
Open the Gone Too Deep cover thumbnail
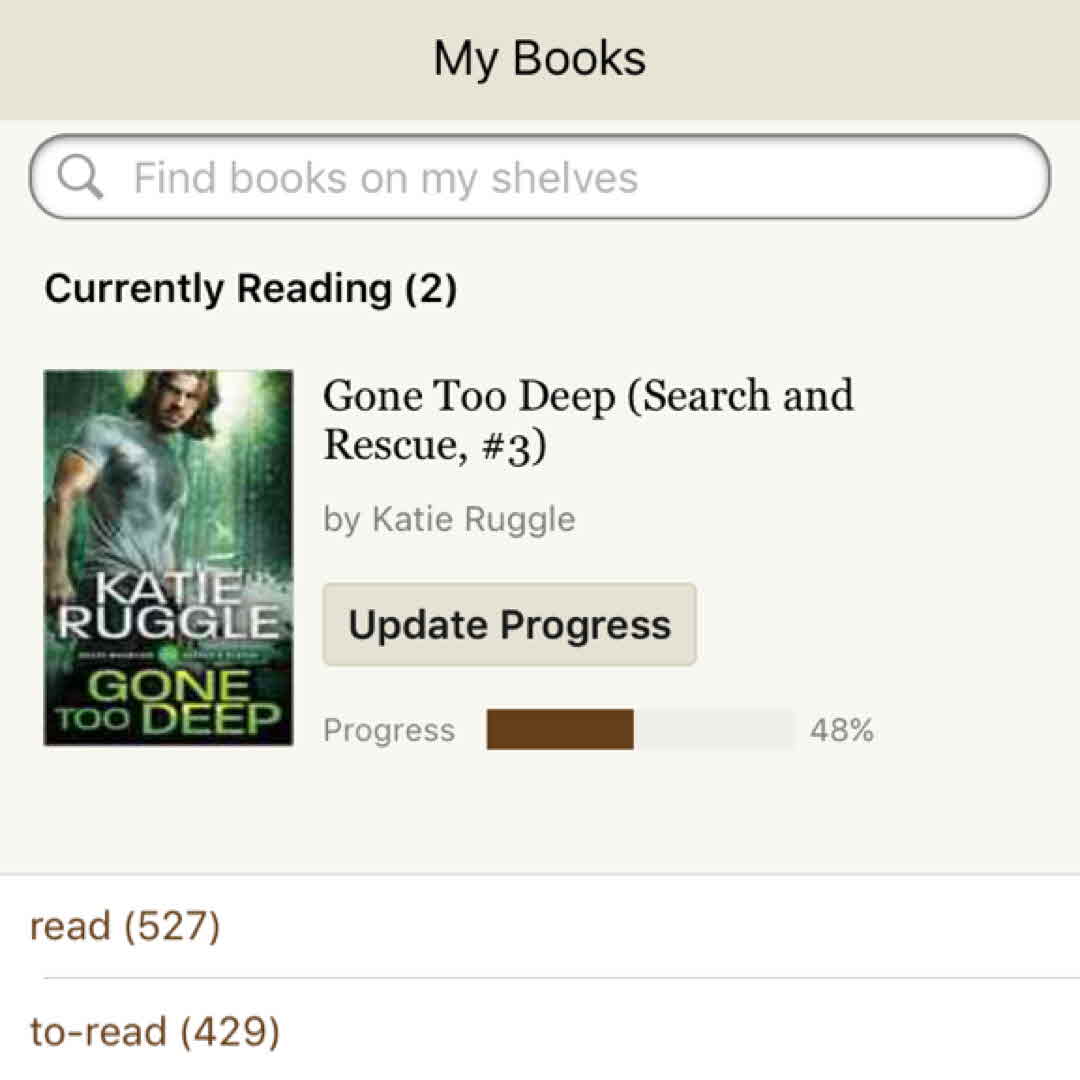(x=168, y=557)
